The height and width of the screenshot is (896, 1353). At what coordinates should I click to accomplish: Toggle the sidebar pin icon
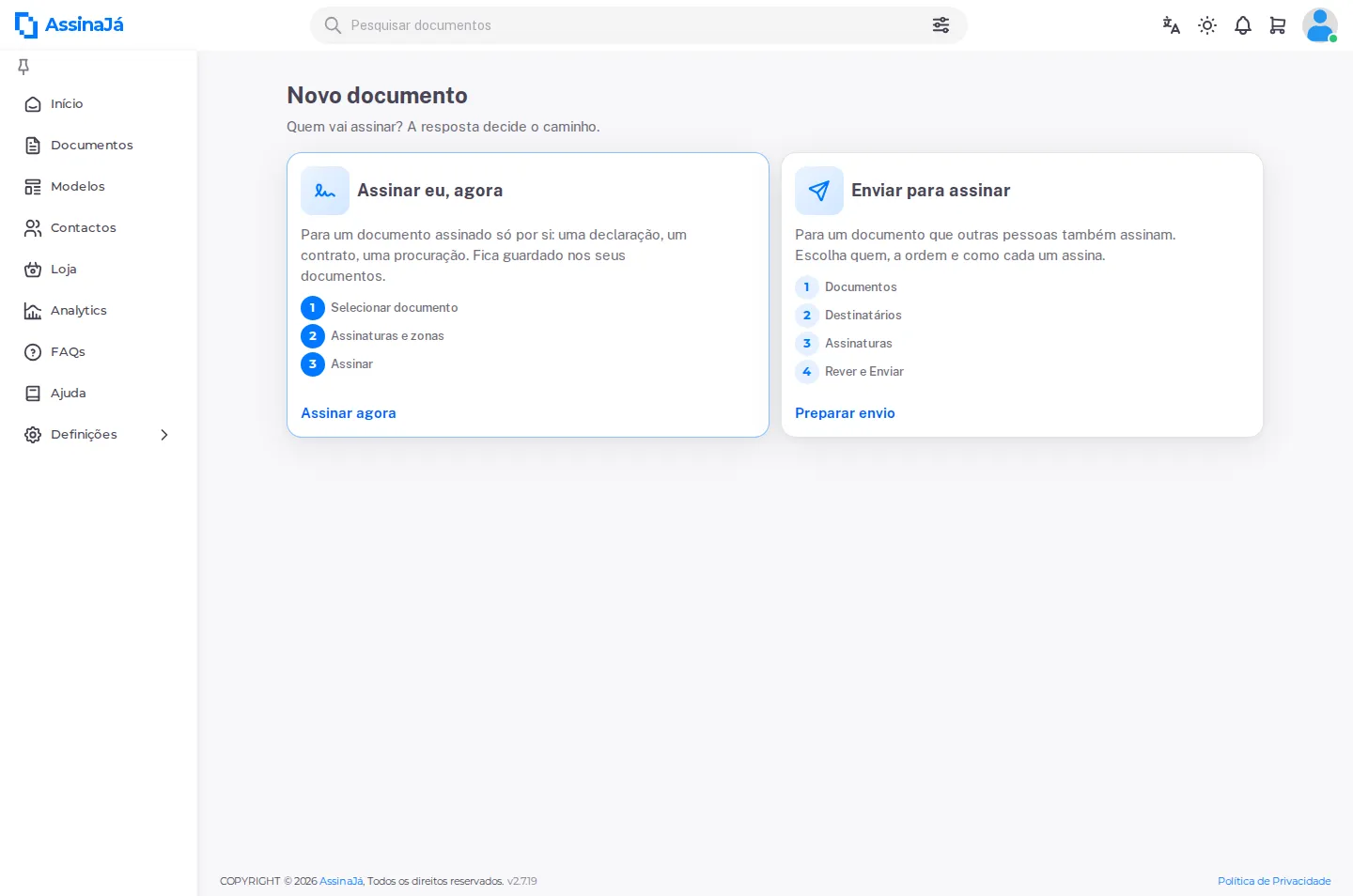(23, 67)
